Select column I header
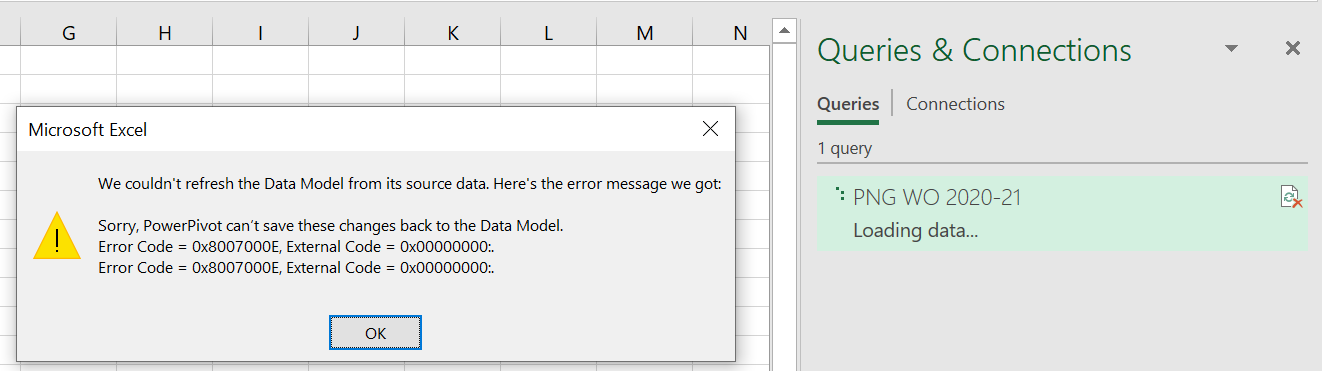 [261, 33]
